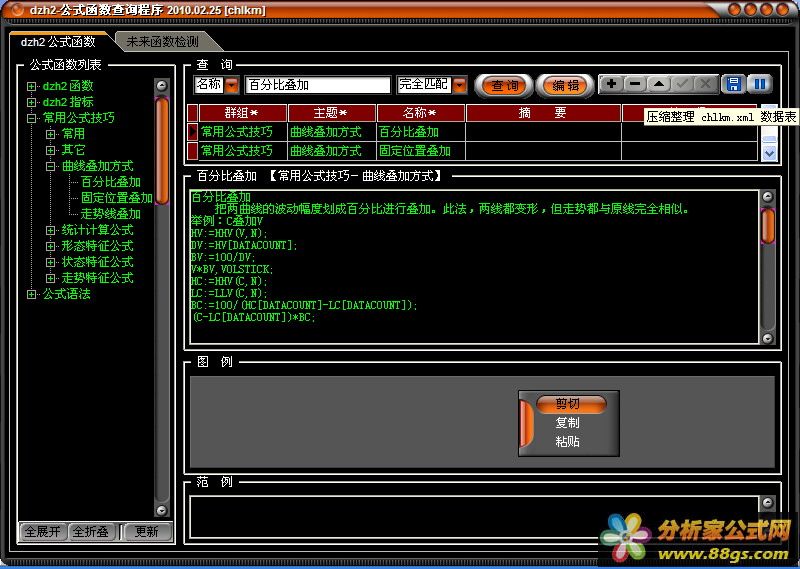Click table cell 固定位置叠加 in 名称 column
This screenshot has height=569, width=800.
[420, 151]
